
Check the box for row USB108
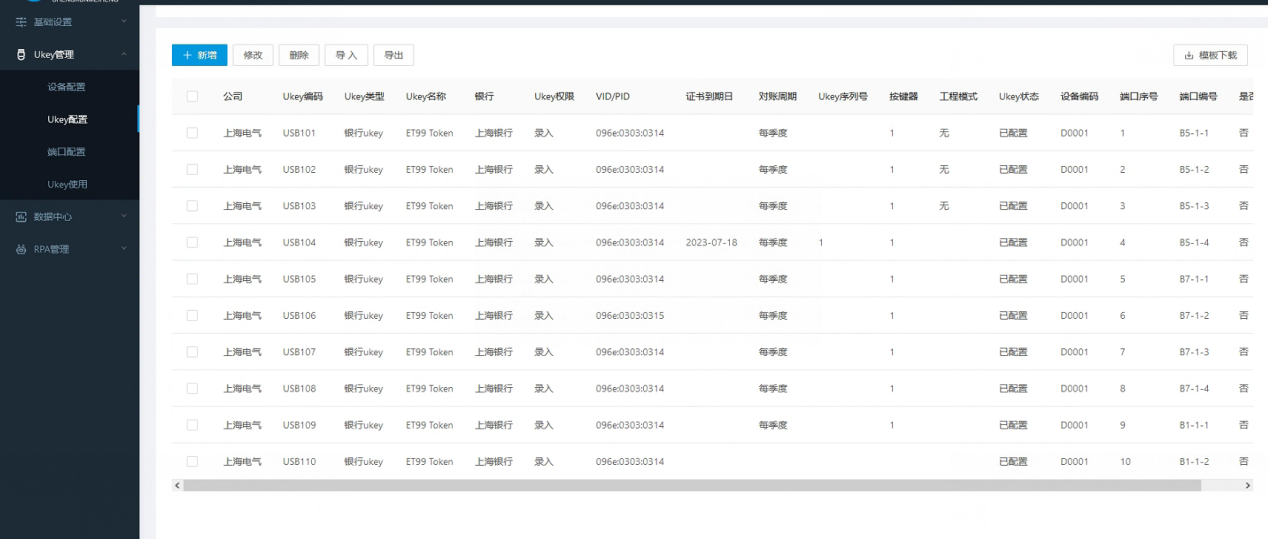click(192, 388)
